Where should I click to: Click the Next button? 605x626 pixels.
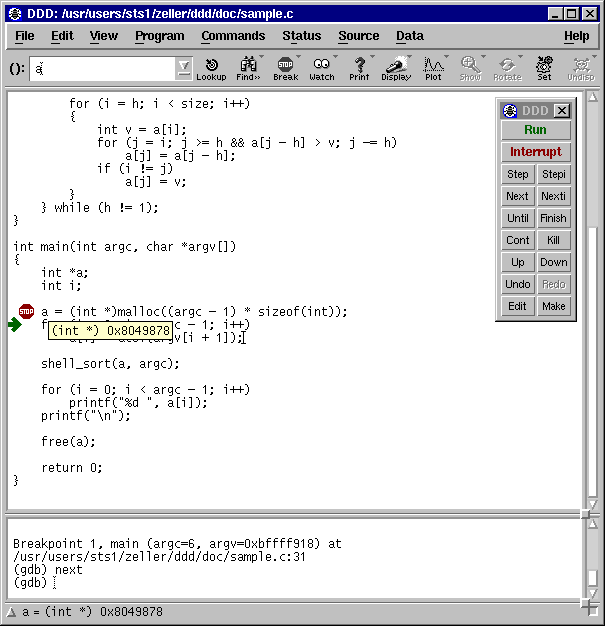(518, 196)
